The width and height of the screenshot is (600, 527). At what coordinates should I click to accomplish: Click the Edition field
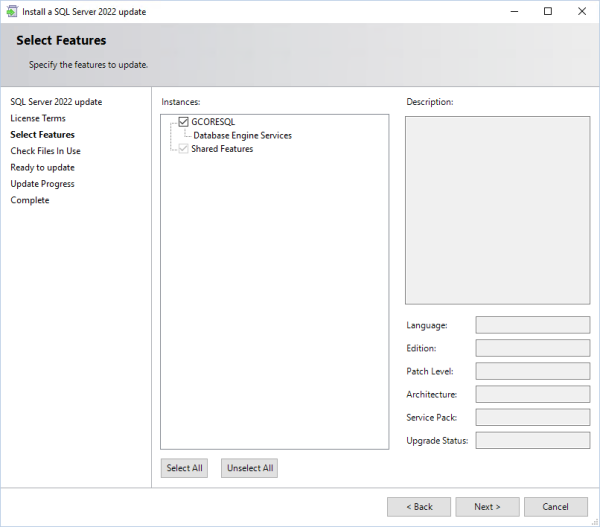click(x=532, y=348)
